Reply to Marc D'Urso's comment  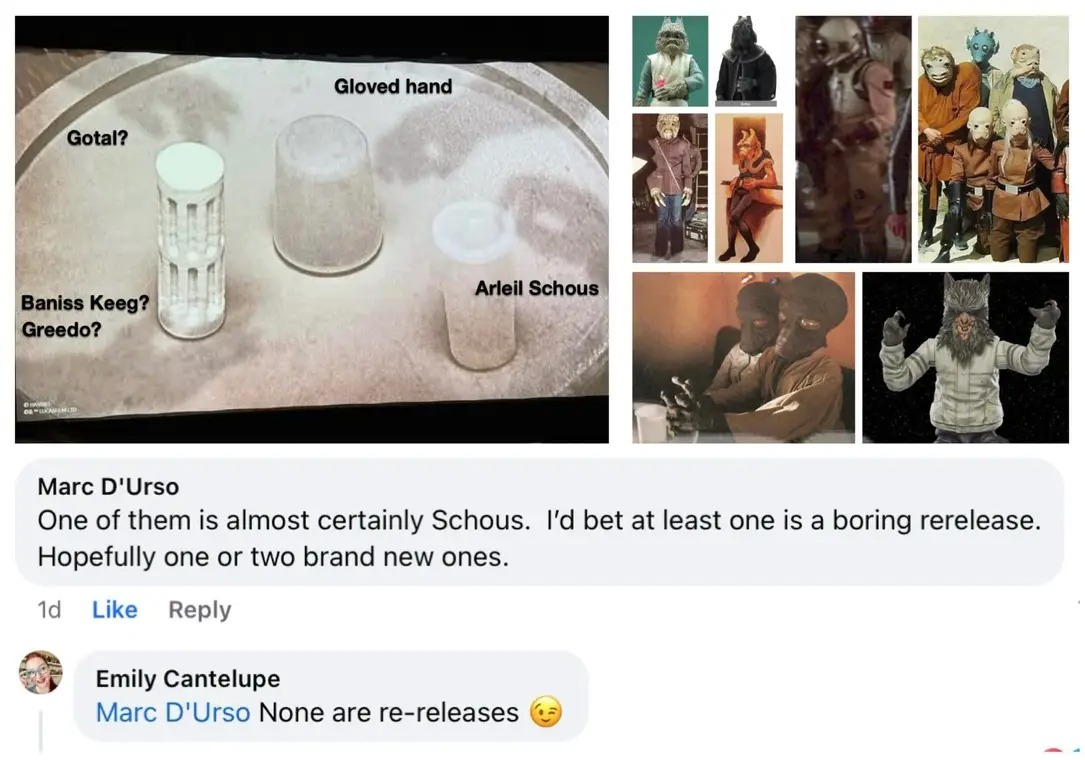click(x=199, y=610)
